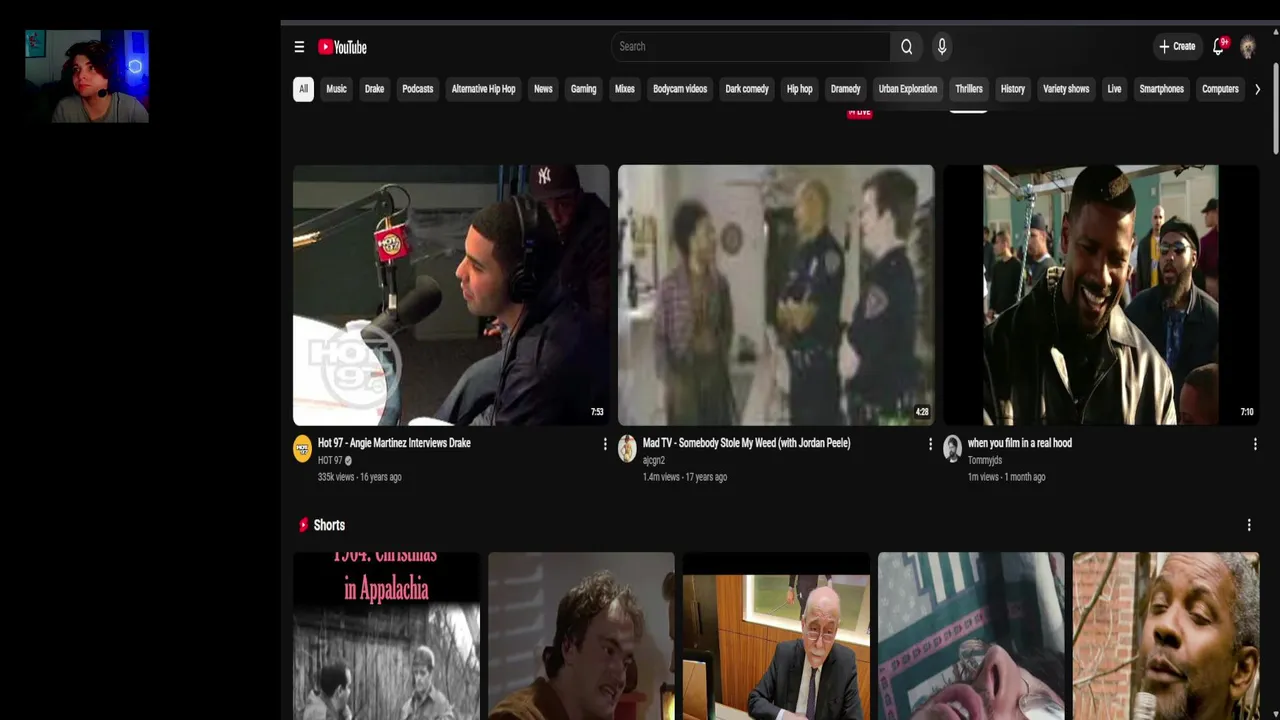Click the Create button

1177,47
